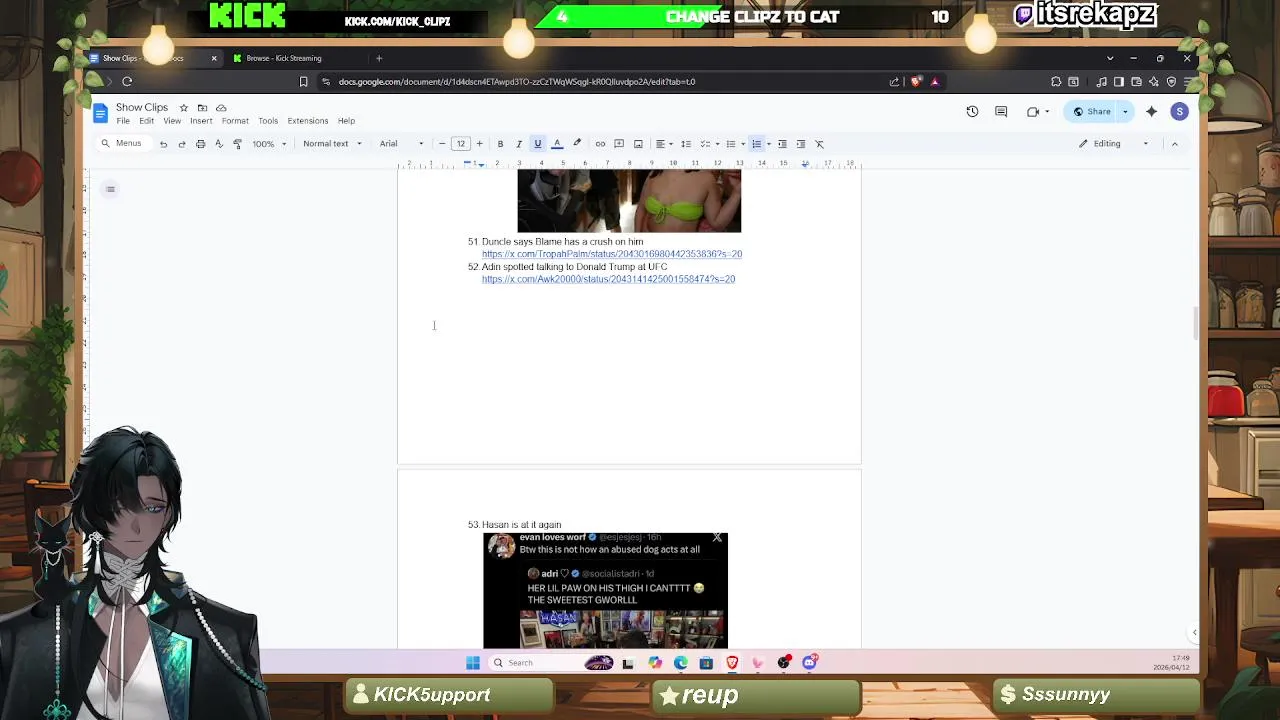The image size is (1280, 720).
Task: Run spelling and grammar check
Action: coord(218,144)
